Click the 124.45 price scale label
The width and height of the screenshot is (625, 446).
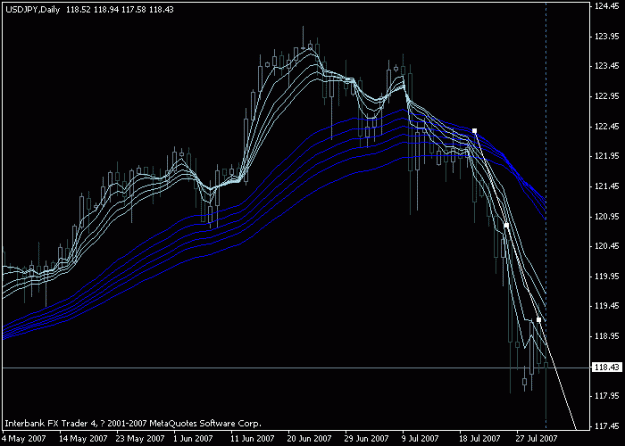click(x=606, y=7)
